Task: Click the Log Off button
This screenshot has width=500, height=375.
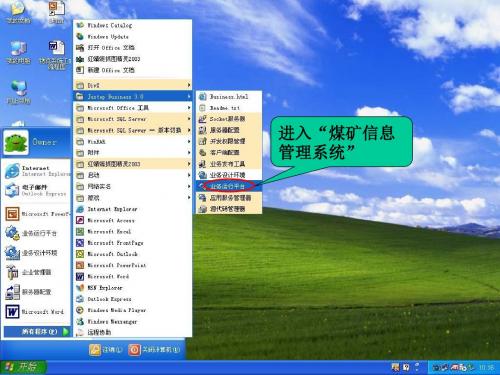Action: click(x=106, y=349)
